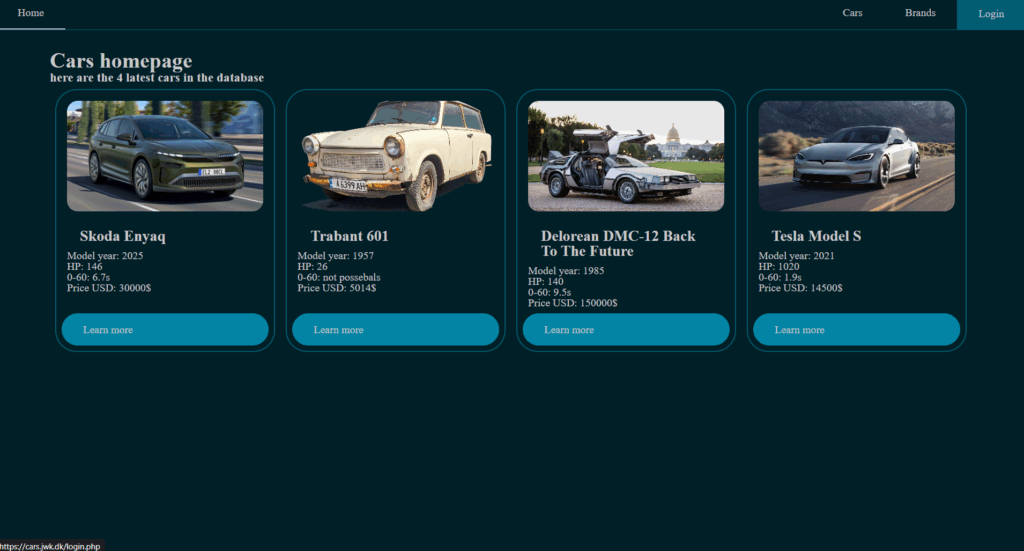Select the Tesla Model S title

coord(816,236)
